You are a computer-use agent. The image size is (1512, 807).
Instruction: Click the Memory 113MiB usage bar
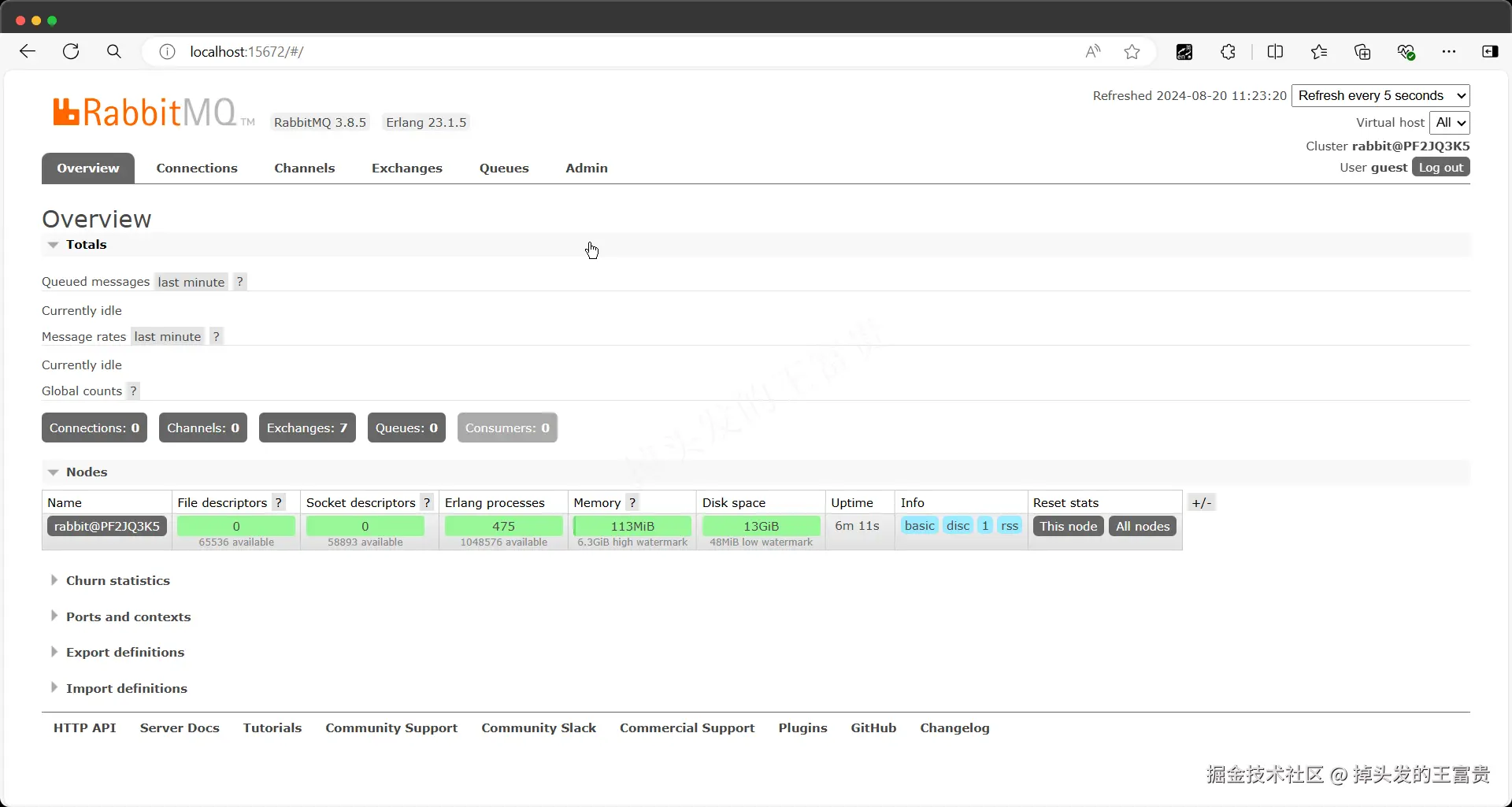point(632,526)
